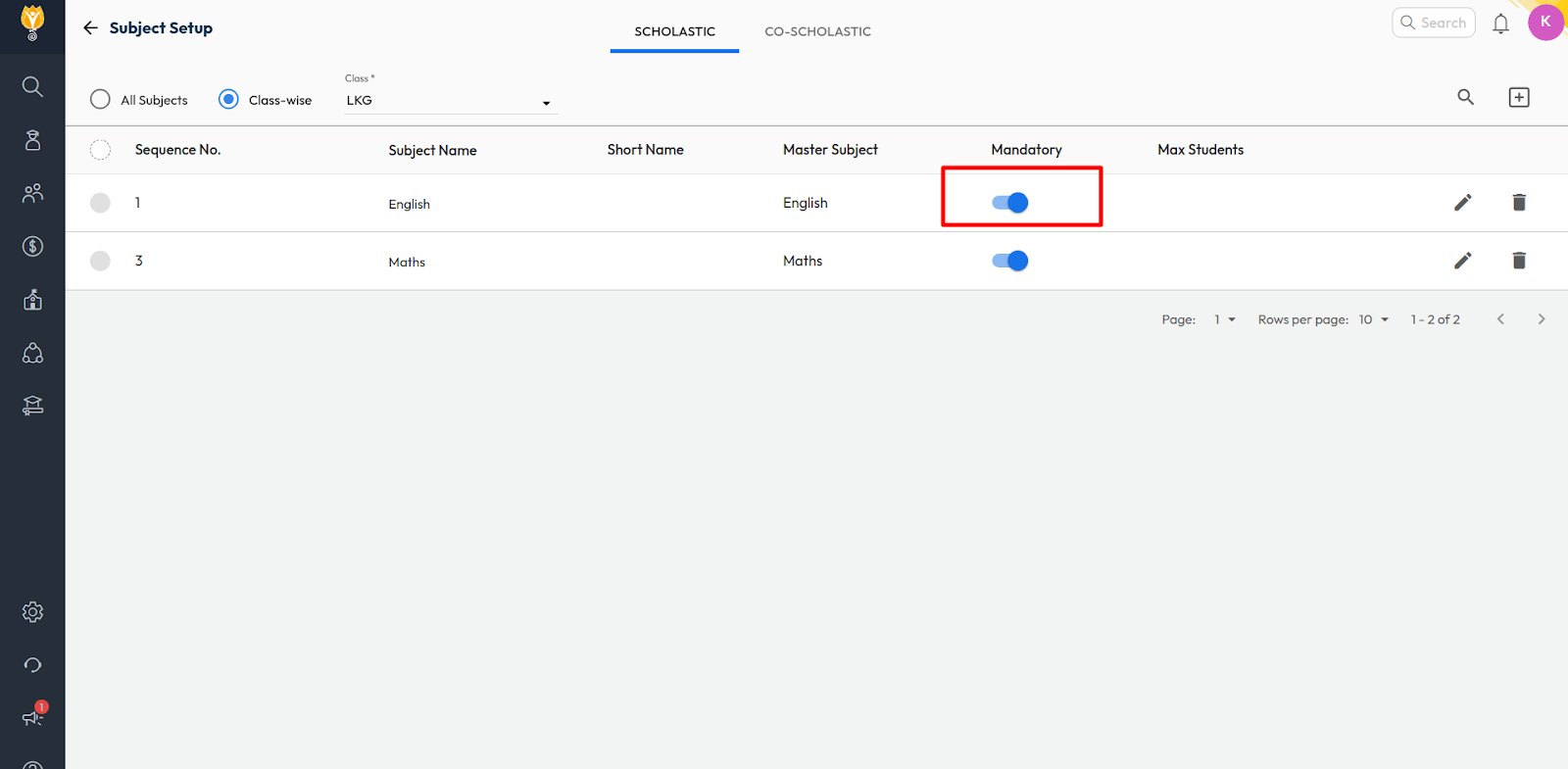The width and height of the screenshot is (1568, 769).
Task: Select the SCHOLASTIC tab
Action: [x=674, y=31]
